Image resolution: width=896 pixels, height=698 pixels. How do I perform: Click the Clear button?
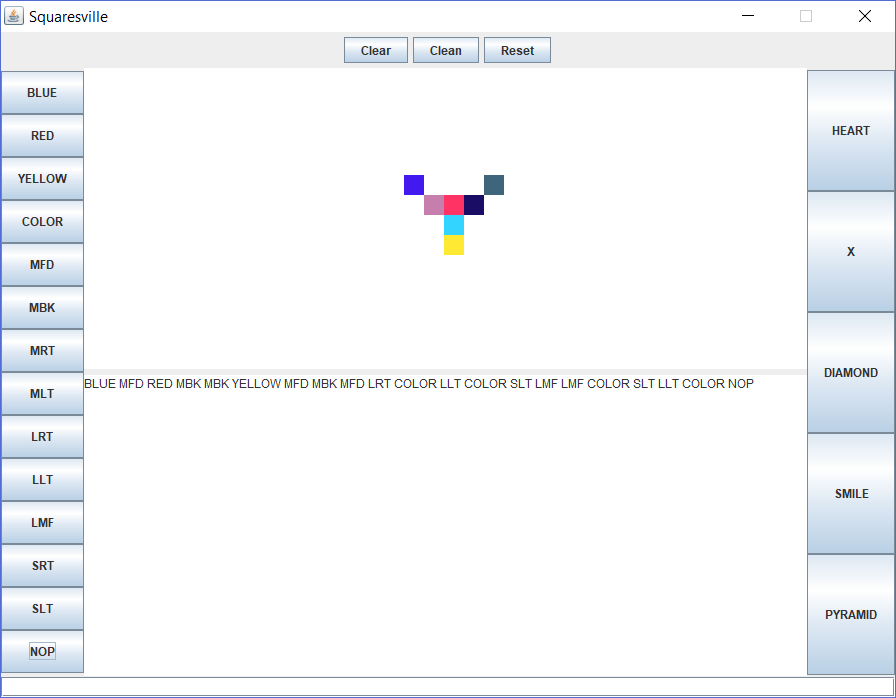click(375, 50)
